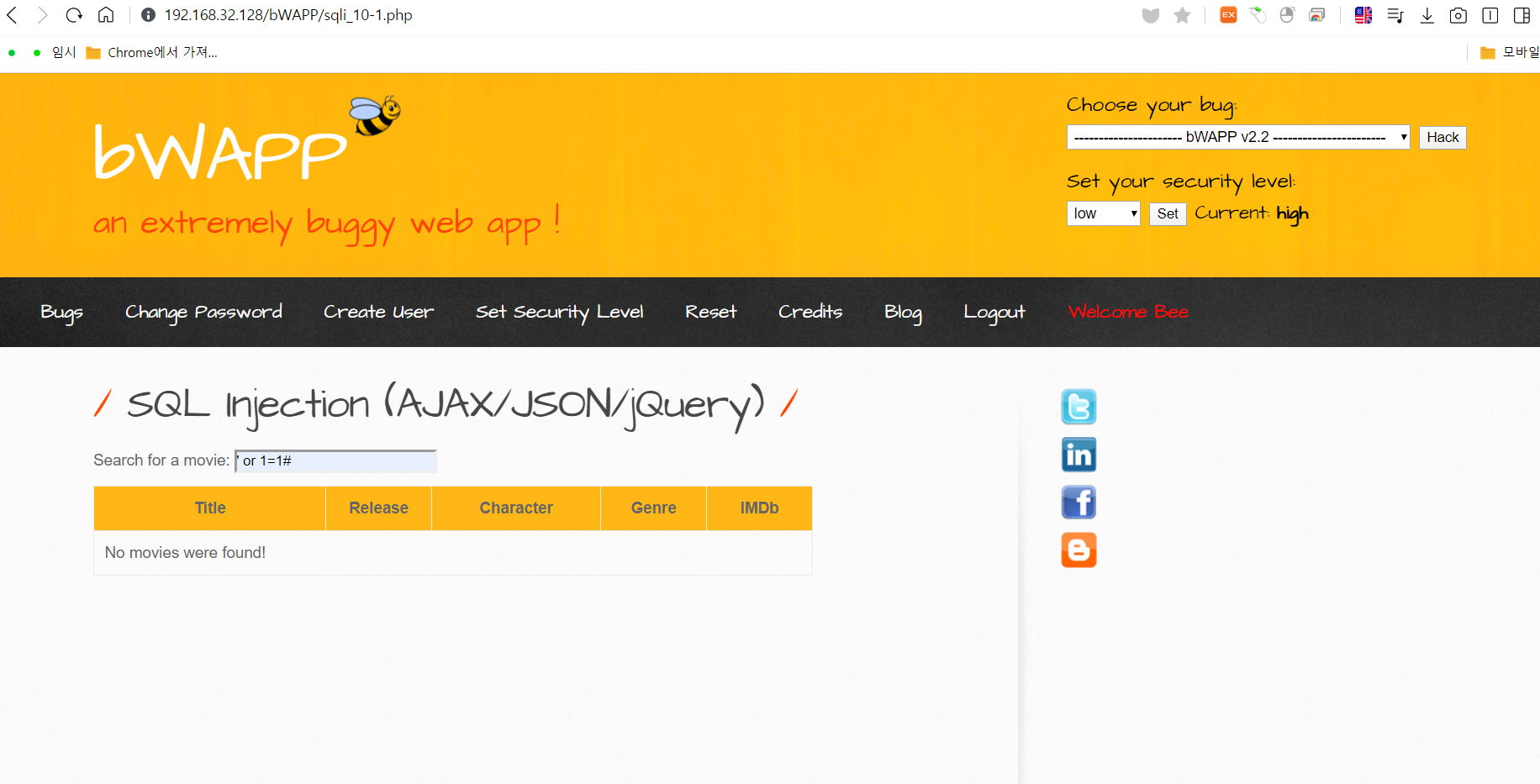This screenshot has width=1540, height=784.
Task: Click the Set security level button
Action: click(x=1168, y=213)
